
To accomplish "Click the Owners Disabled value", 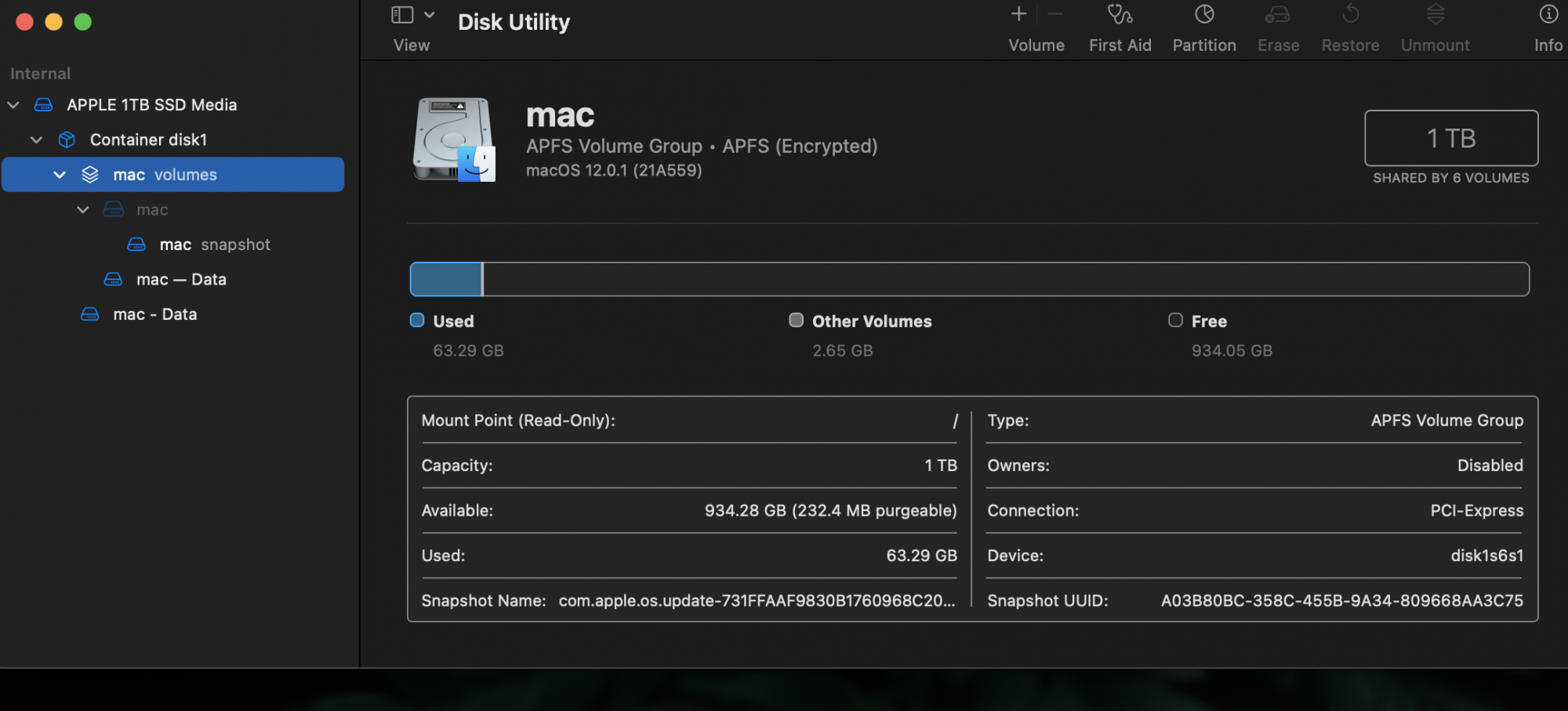I will [1490, 466].
